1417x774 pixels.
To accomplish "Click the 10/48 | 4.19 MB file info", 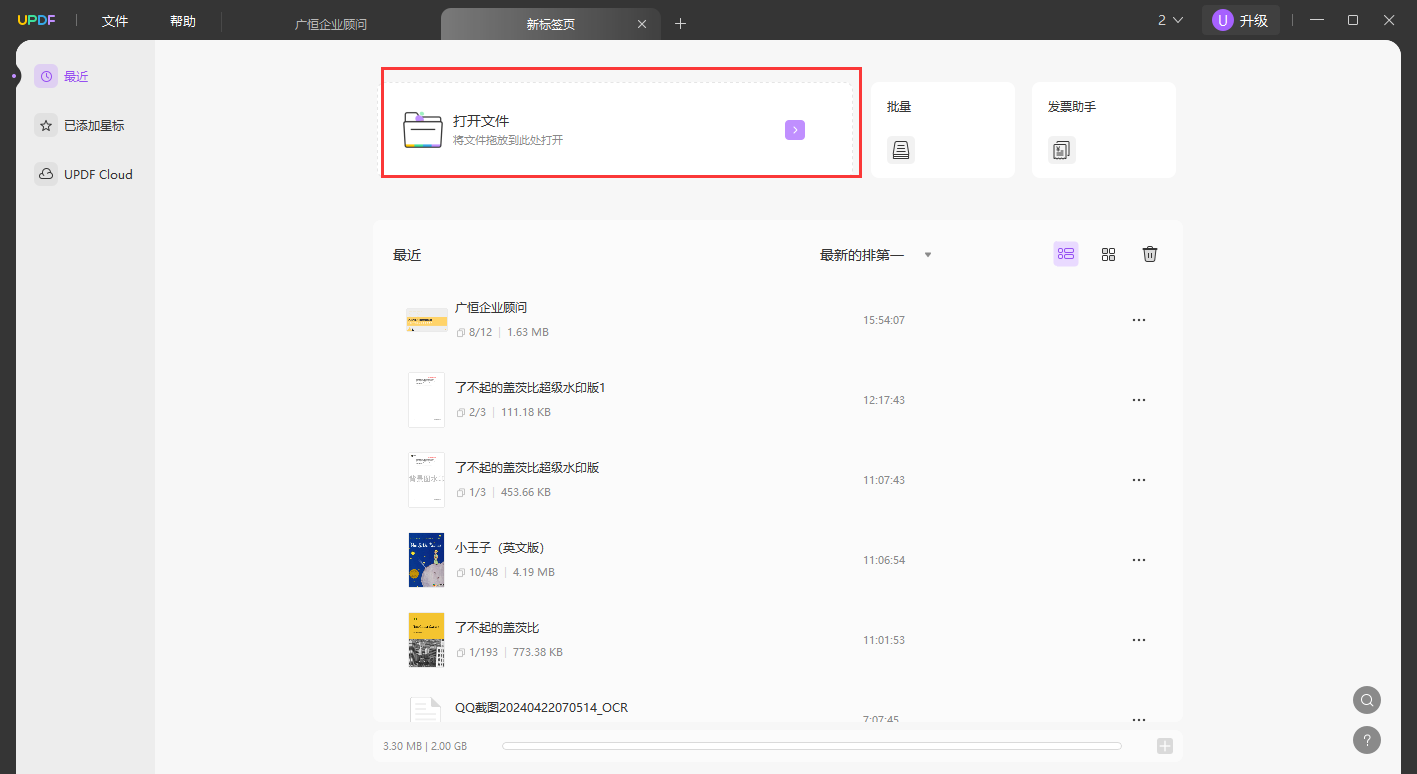I will [x=505, y=572].
